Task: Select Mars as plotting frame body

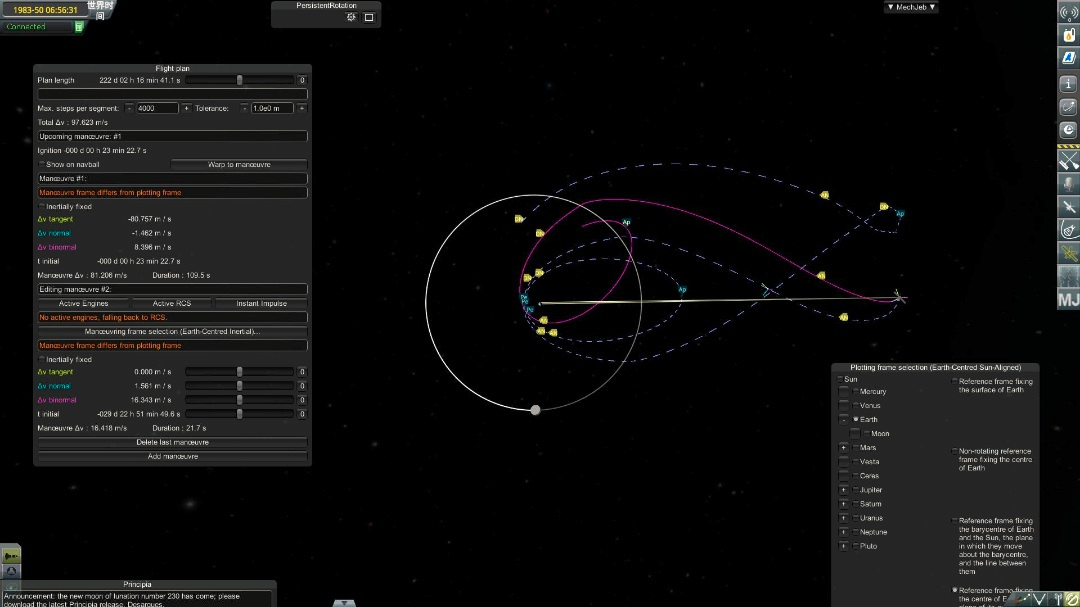Action: click(856, 448)
